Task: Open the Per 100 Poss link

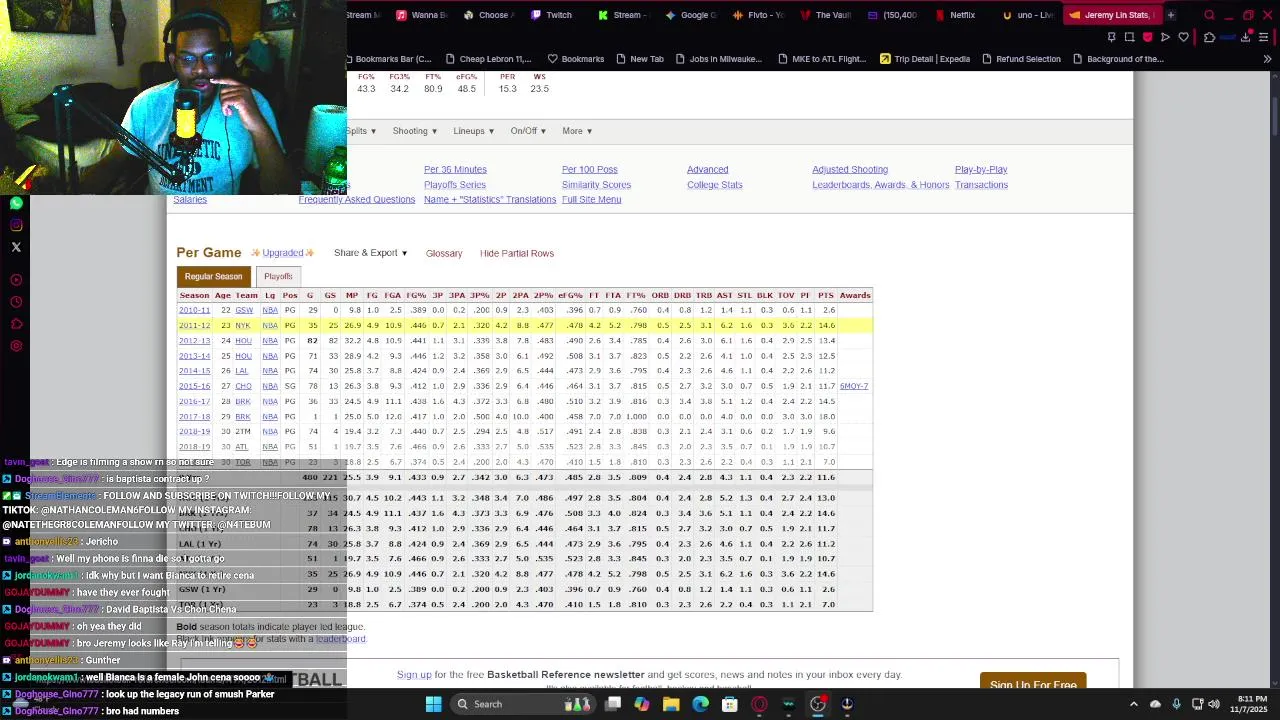Action: (589, 170)
